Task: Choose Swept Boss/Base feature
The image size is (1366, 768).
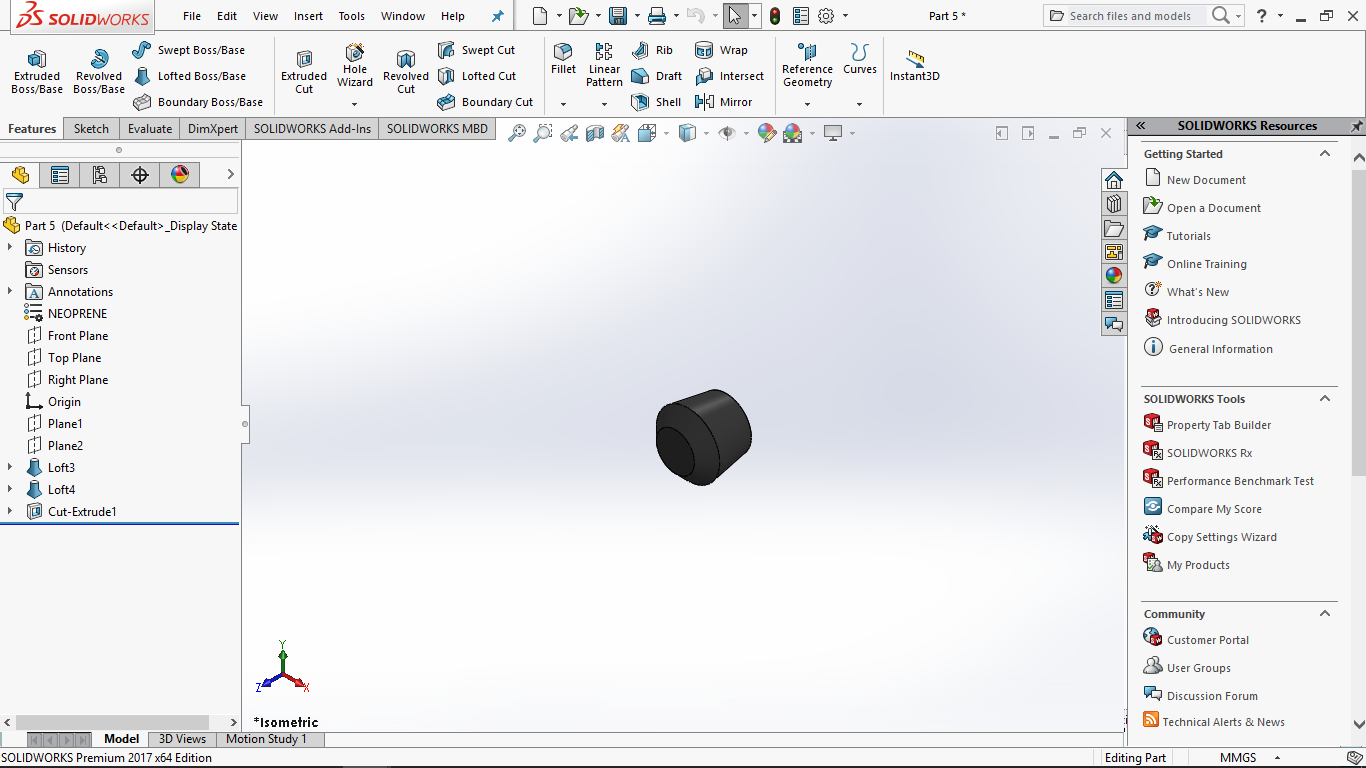Action: tap(188, 50)
